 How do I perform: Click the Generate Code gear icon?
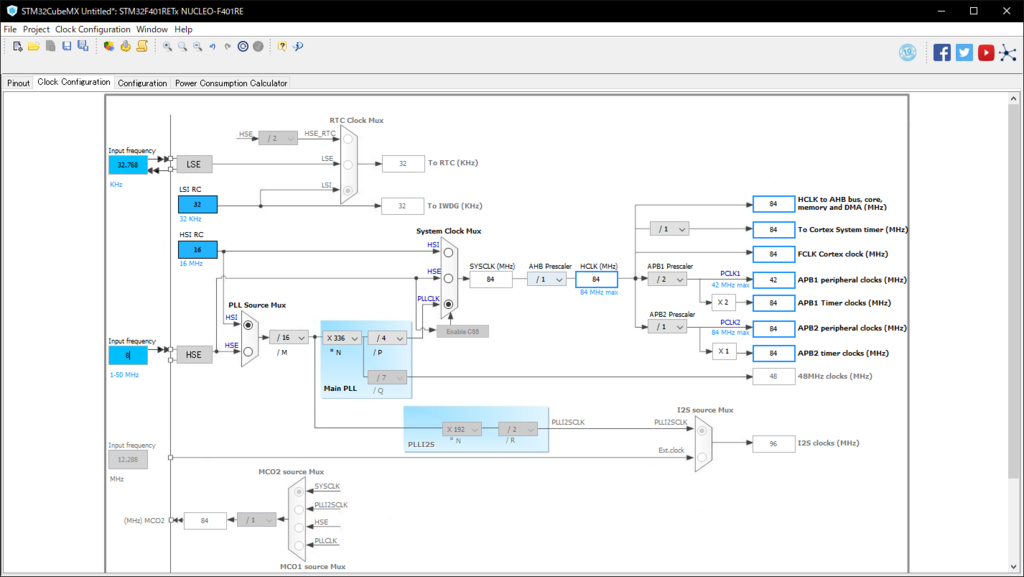tap(125, 46)
